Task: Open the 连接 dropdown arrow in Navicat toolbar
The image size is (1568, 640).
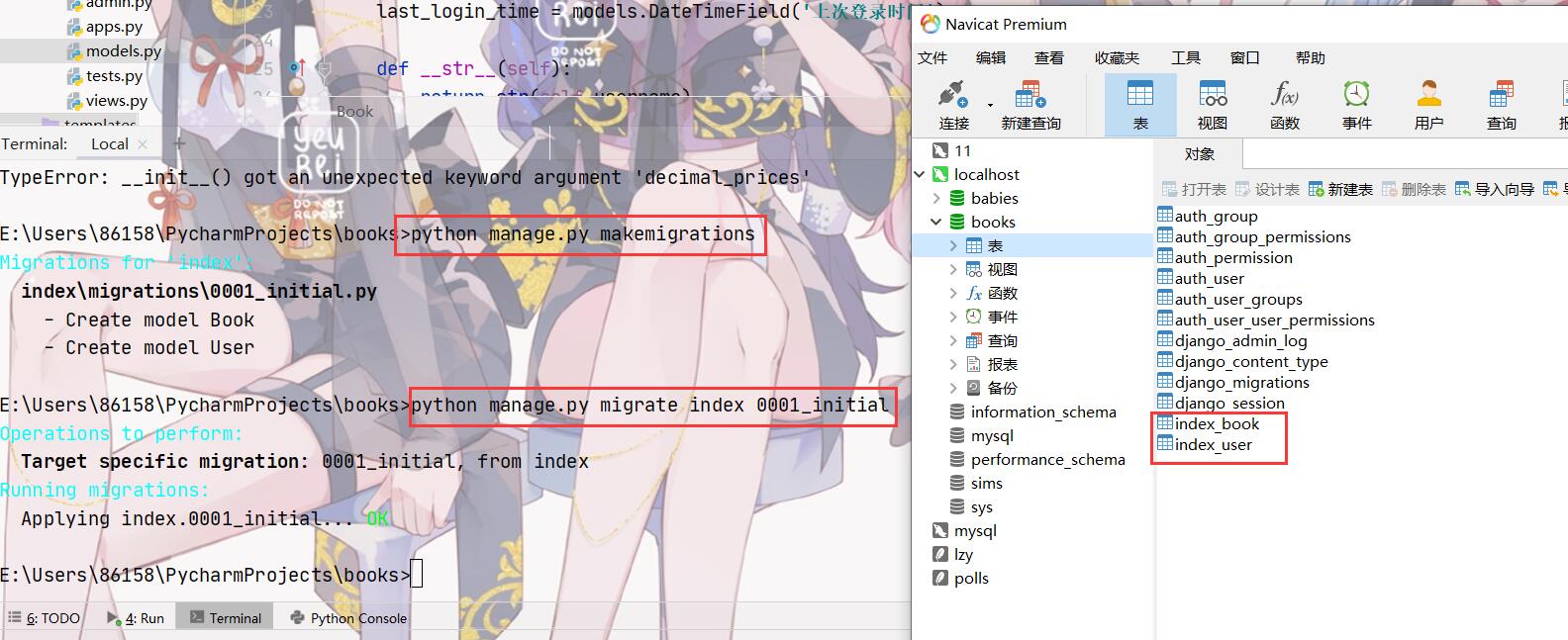Action: [990, 105]
